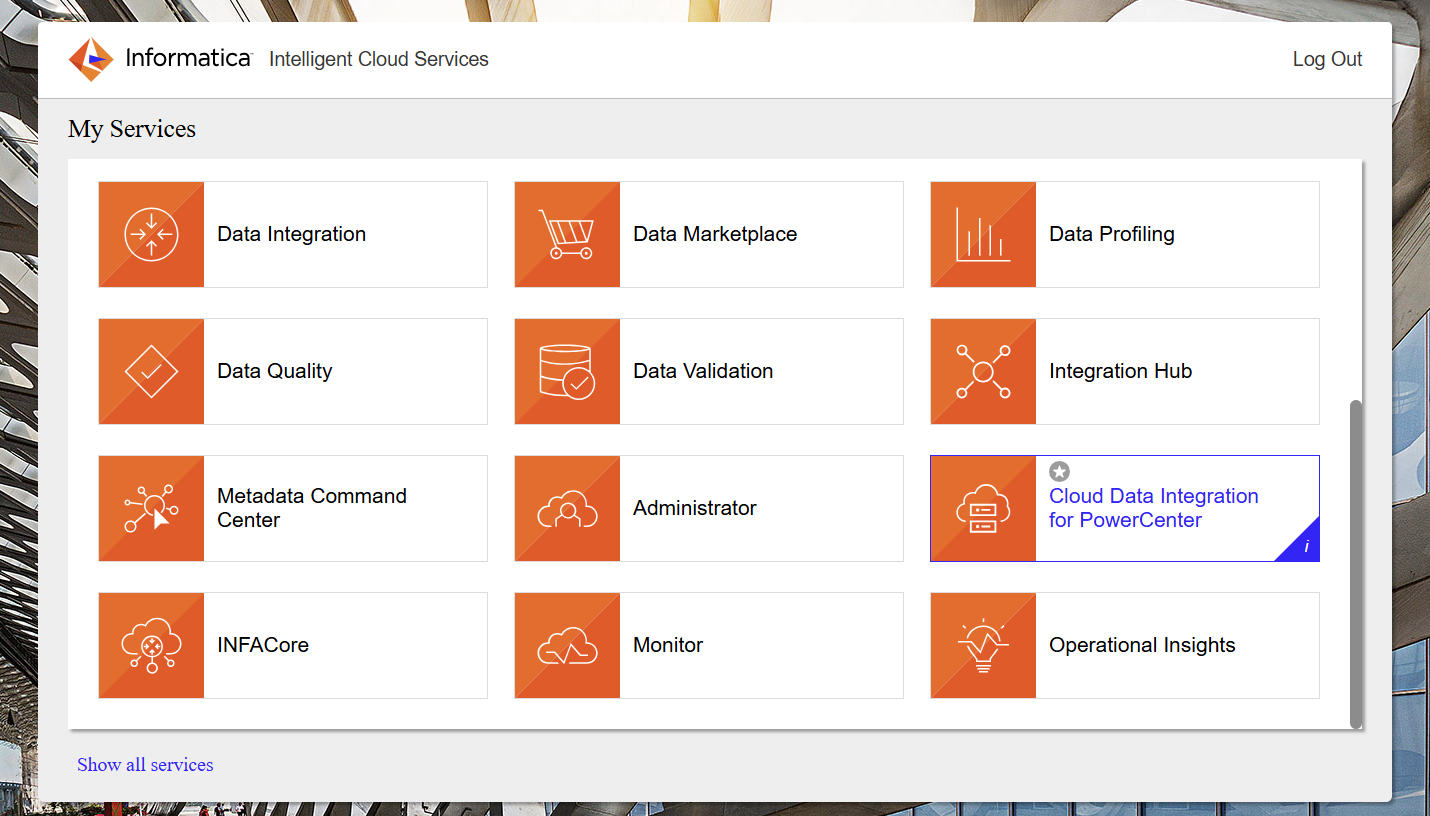Launch the INFACore tile label
Screen dimensions: 1430x816
pos(263,645)
